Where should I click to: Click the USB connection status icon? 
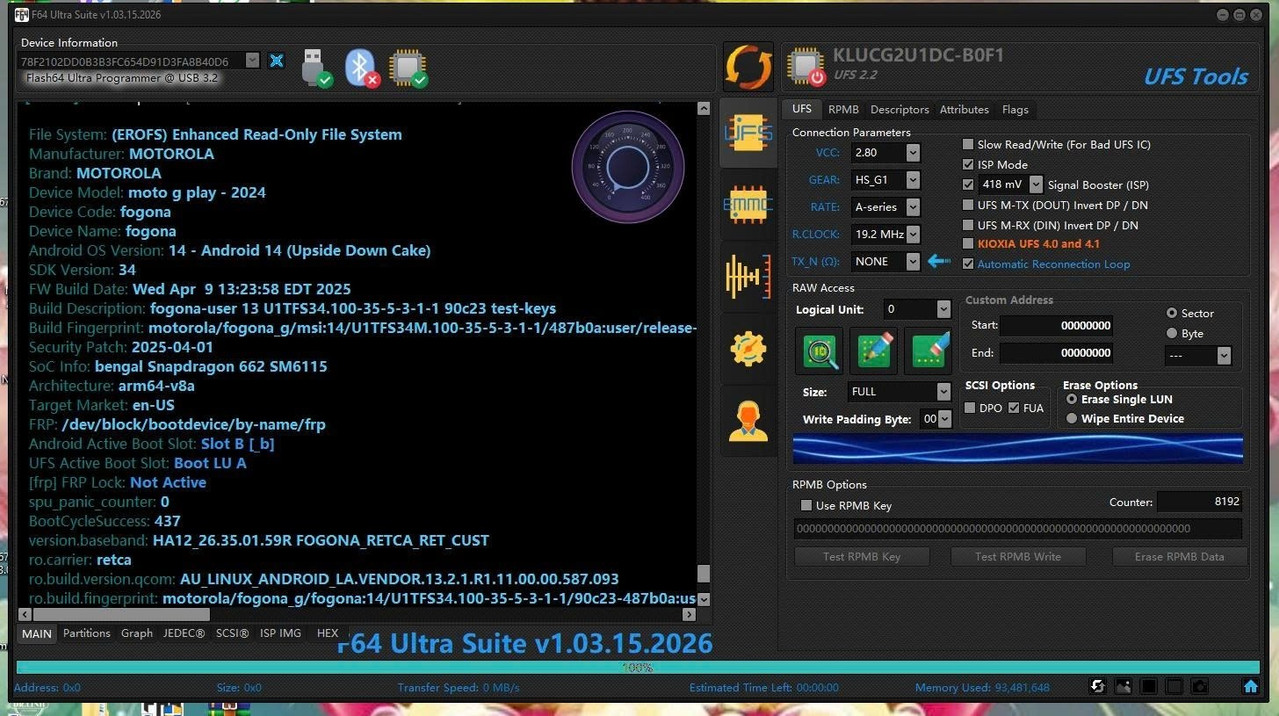point(316,68)
